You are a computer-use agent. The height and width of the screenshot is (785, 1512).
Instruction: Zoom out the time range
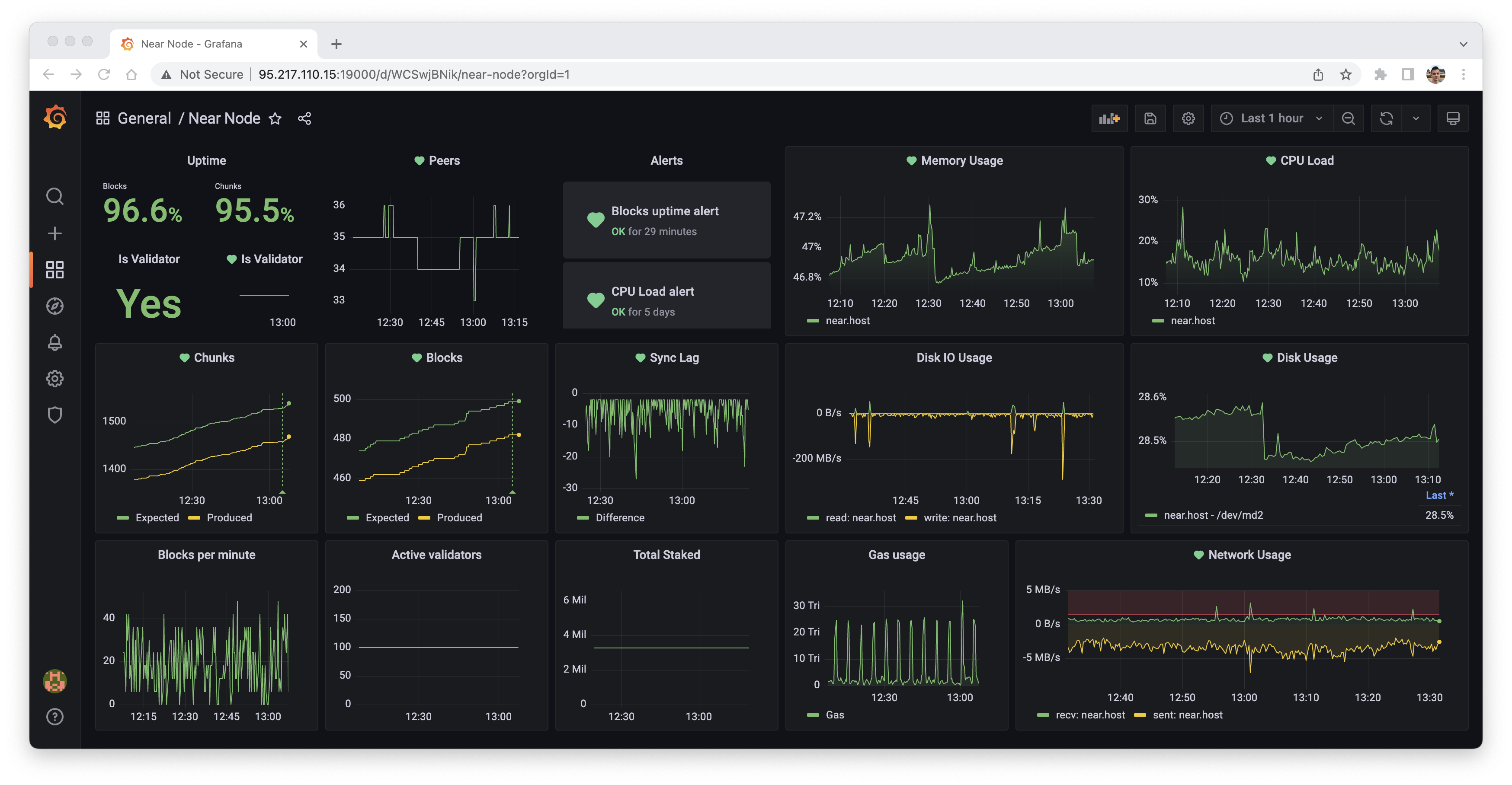1349,118
